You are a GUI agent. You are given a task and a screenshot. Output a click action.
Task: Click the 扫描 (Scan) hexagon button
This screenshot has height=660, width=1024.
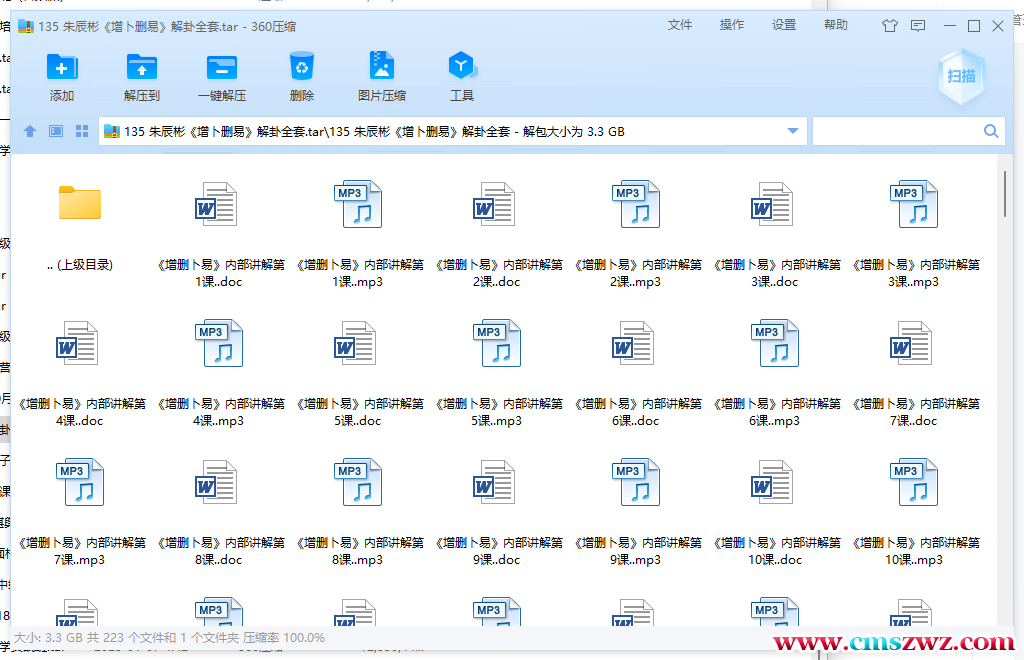pos(961,77)
